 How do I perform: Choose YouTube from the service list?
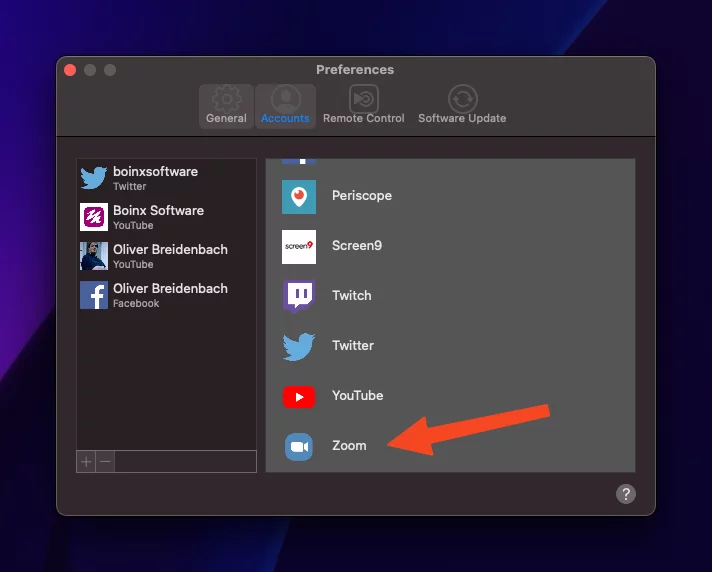(450, 396)
